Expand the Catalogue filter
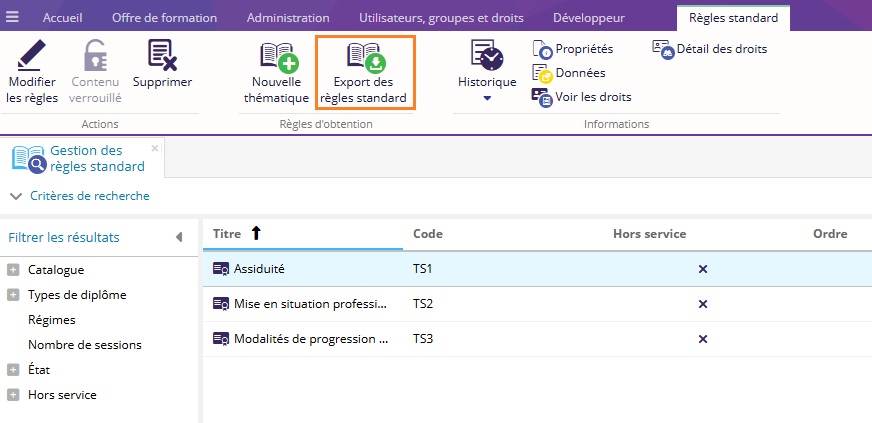The image size is (872, 423). [13, 270]
